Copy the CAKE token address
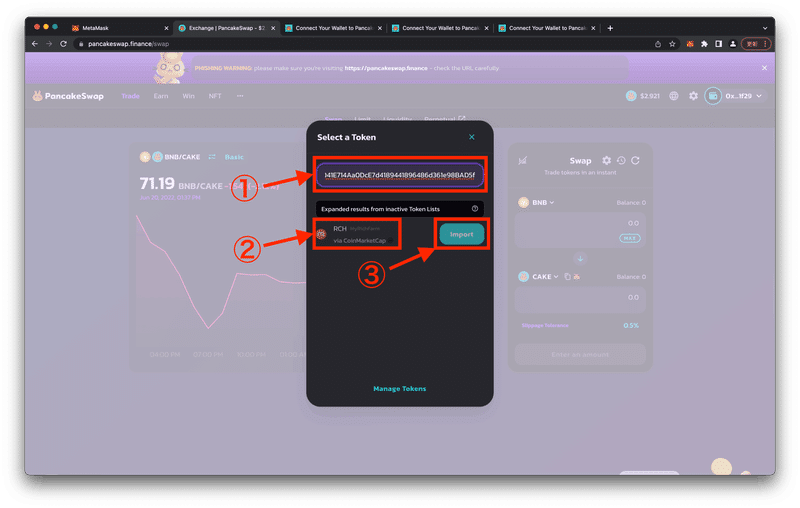This screenshot has width=800, height=508. tap(567, 276)
